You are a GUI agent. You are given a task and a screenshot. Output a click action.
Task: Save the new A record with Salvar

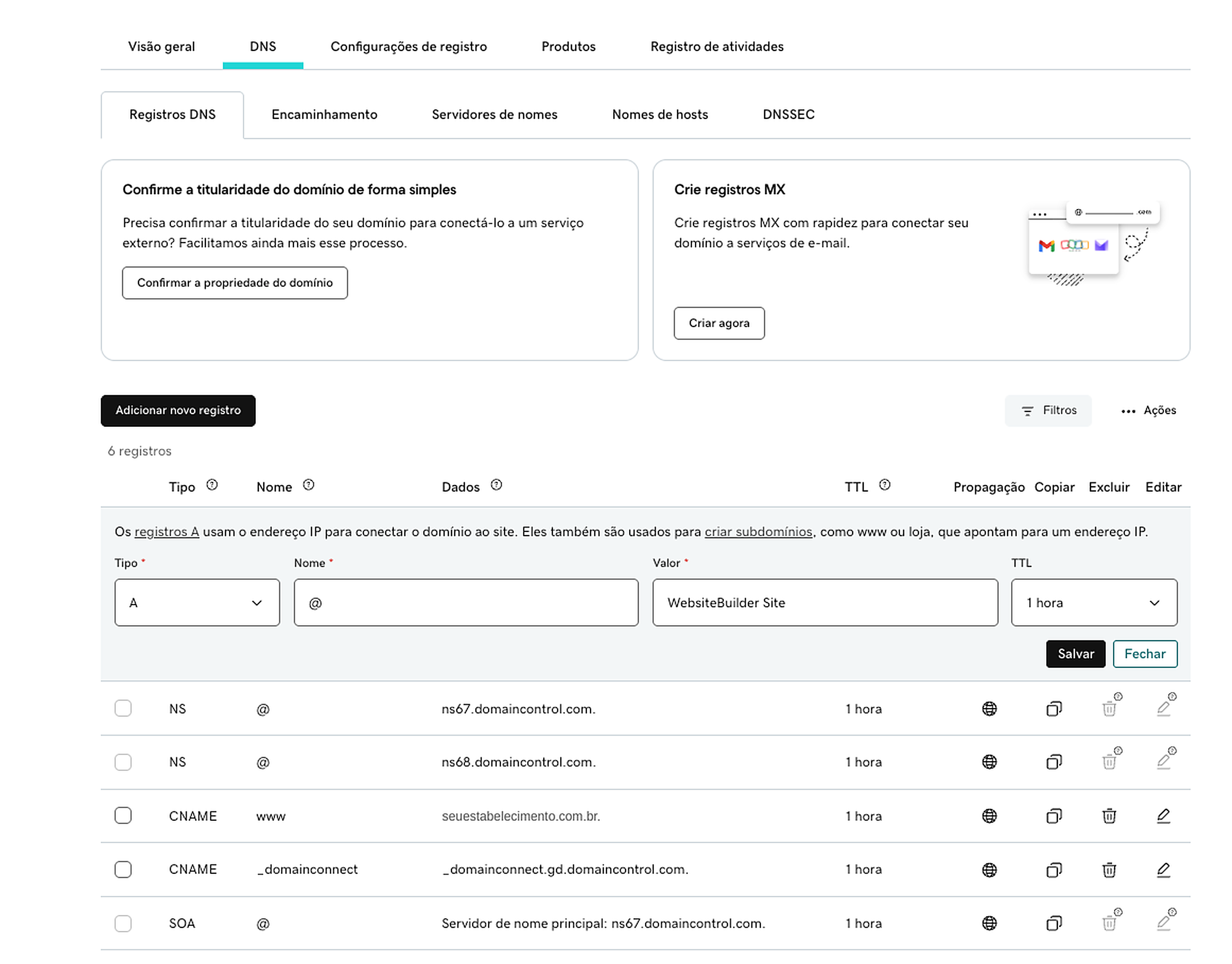1075,653
